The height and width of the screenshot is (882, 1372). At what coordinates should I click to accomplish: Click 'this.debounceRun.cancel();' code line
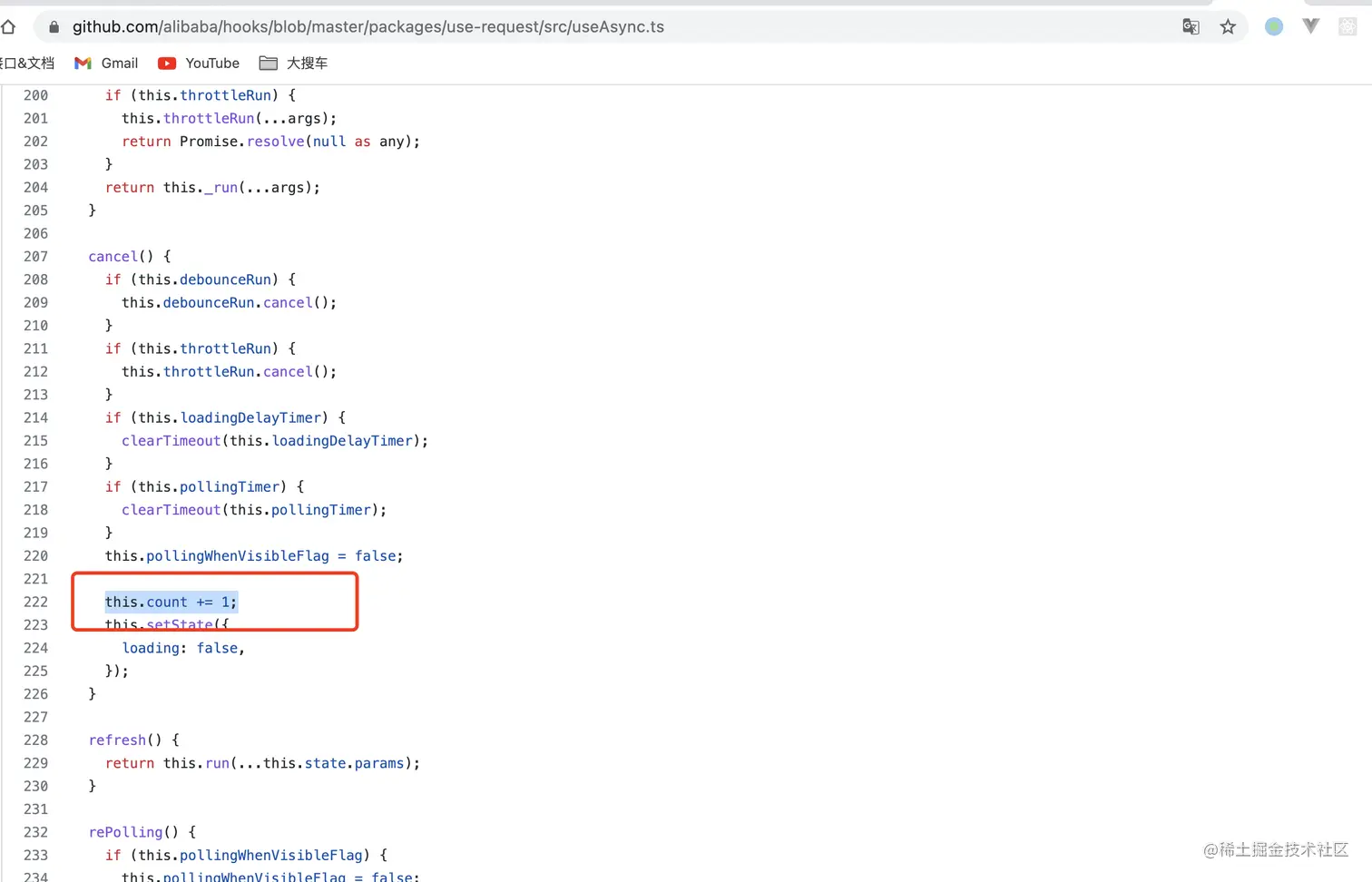(230, 303)
